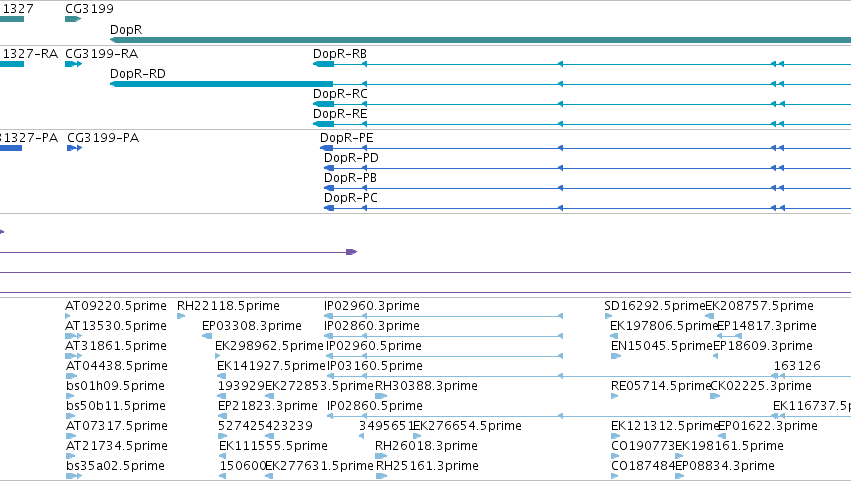Click the EP14817.3prime EST label
Viewport: 851px width, 481px height.
(767, 326)
